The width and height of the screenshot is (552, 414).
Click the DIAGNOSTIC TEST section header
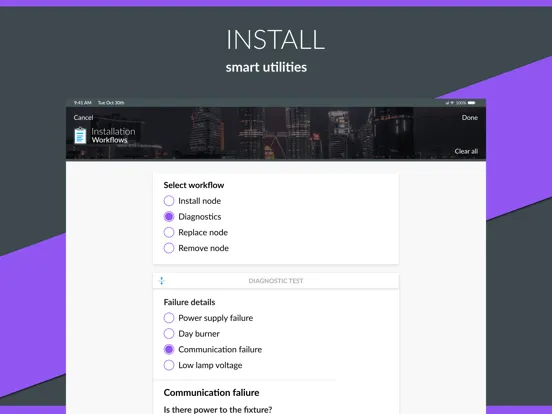coord(276,281)
